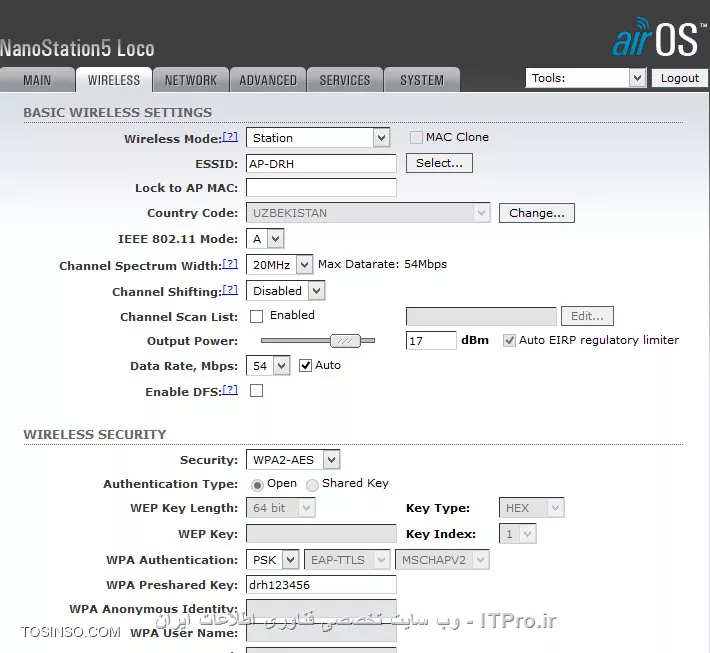Switch to the NETWORK tab
Image resolution: width=710 pixels, height=653 pixels.
click(191, 80)
